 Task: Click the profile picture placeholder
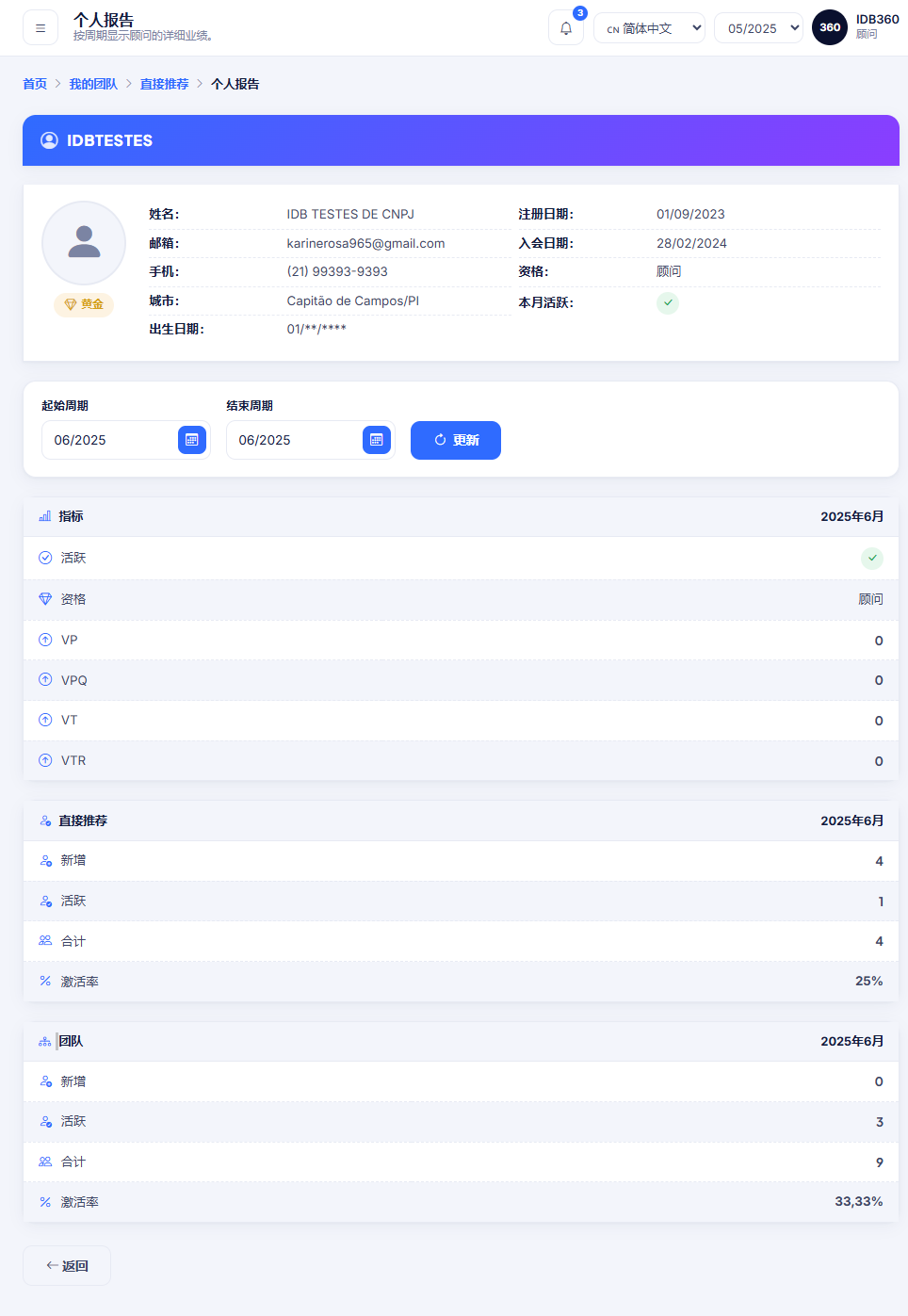pyautogui.click(x=84, y=243)
